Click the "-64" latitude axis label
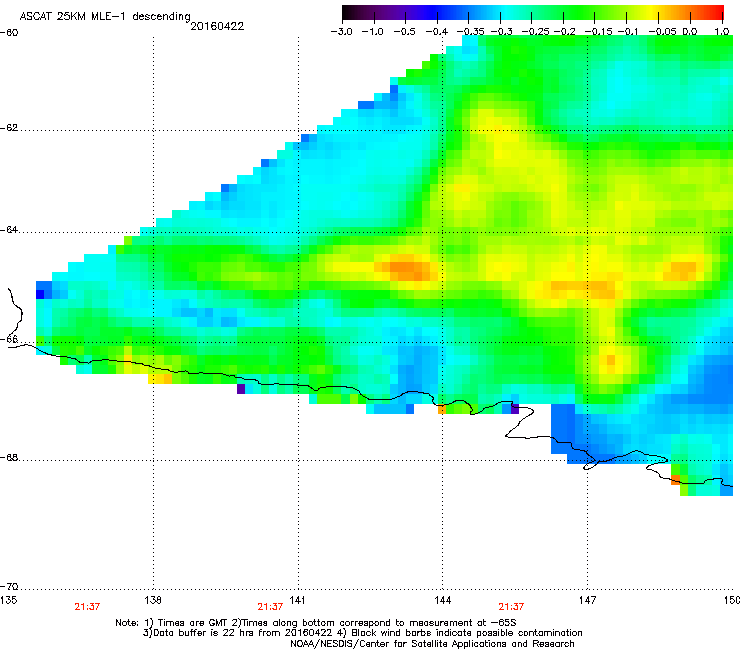 pos(9,230)
